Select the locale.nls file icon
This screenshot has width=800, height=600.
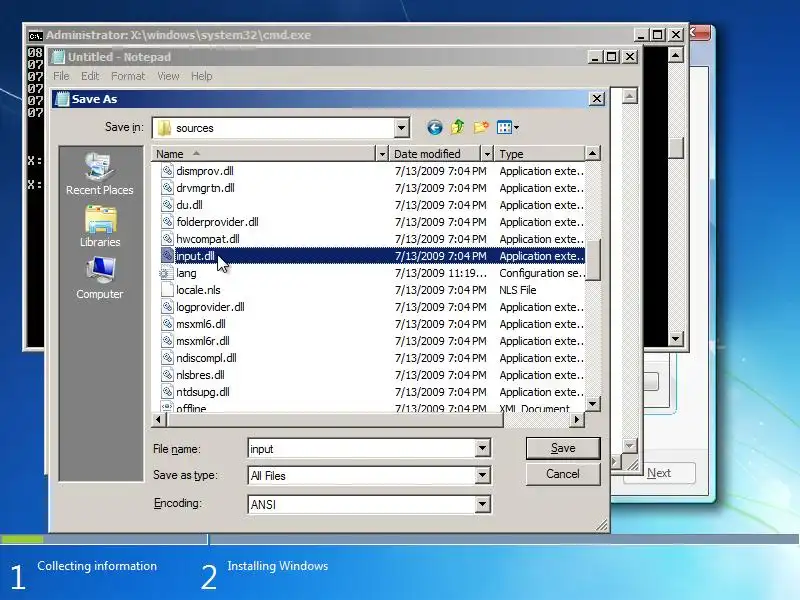click(167, 290)
